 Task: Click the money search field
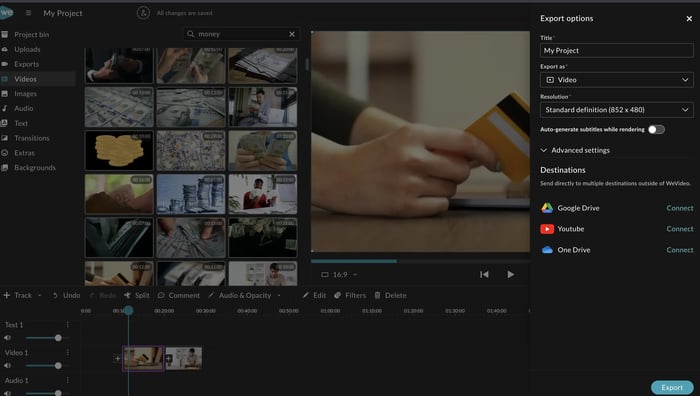(241, 34)
